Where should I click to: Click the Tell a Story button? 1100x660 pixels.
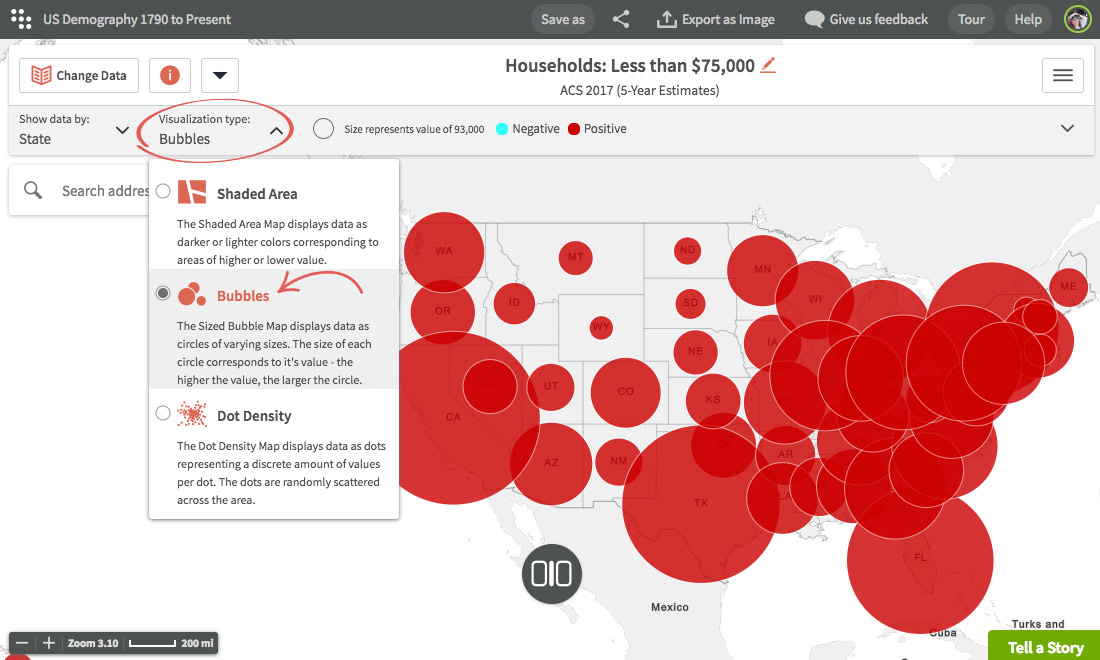(1045, 647)
